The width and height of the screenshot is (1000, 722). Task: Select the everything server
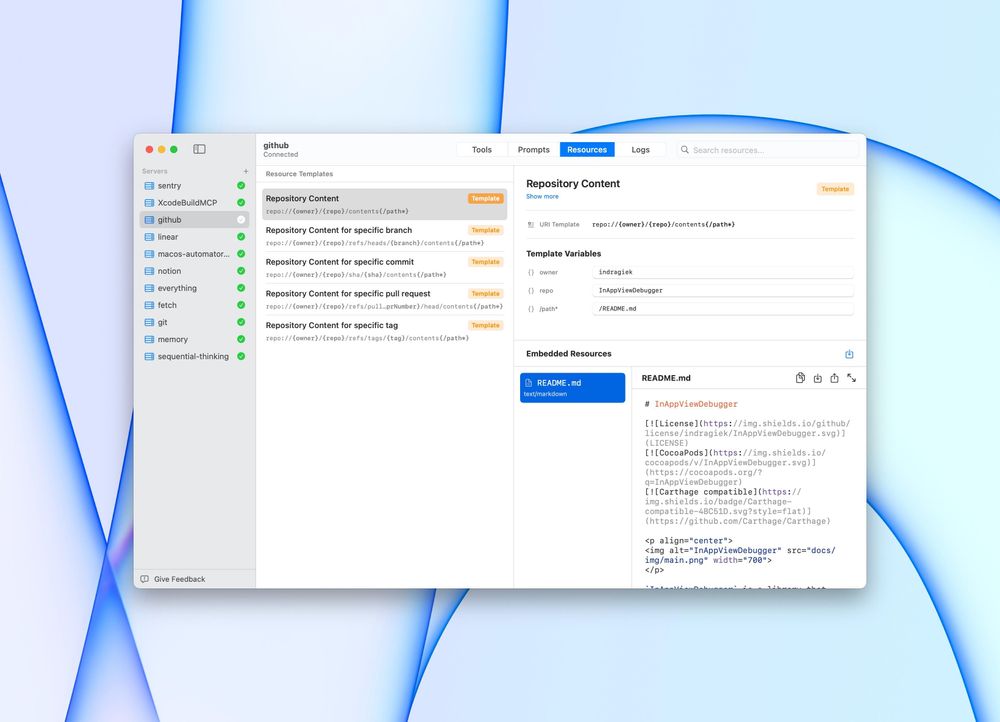[x=194, y=288]
